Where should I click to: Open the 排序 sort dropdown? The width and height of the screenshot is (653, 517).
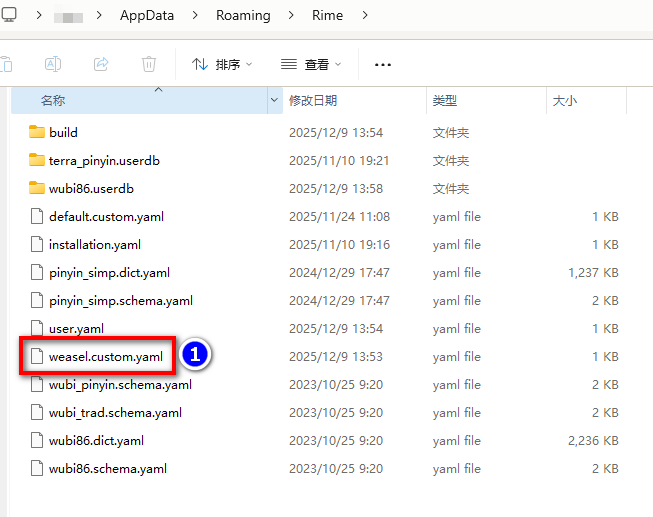[x=222, y=65]
